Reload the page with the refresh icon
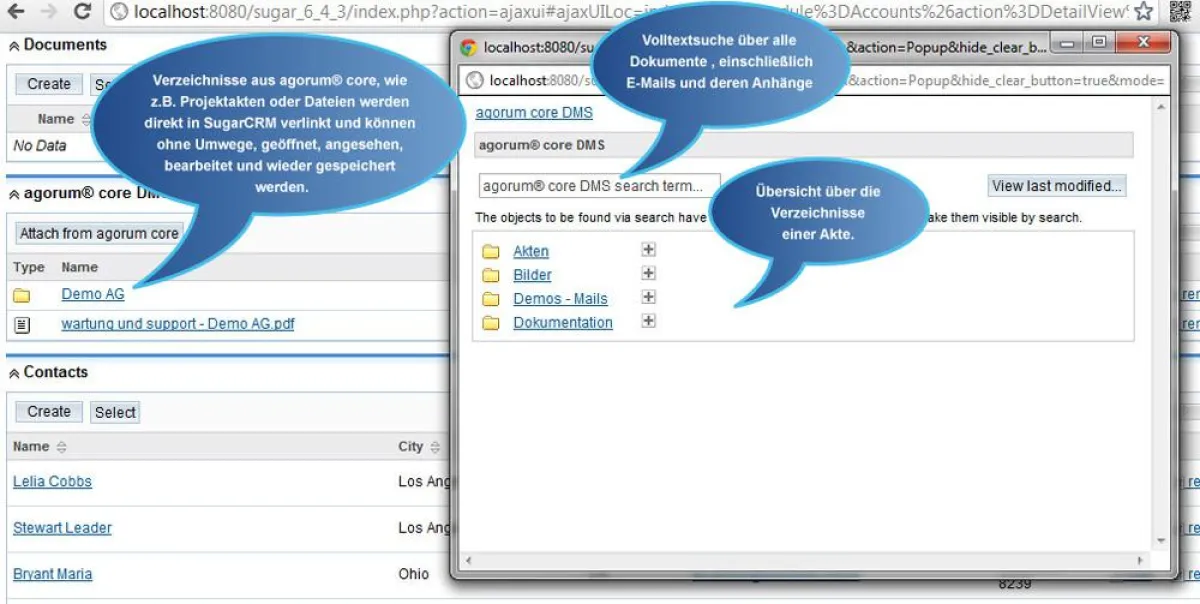Screen dimensions: 1200x604 (x=83, y=12)
